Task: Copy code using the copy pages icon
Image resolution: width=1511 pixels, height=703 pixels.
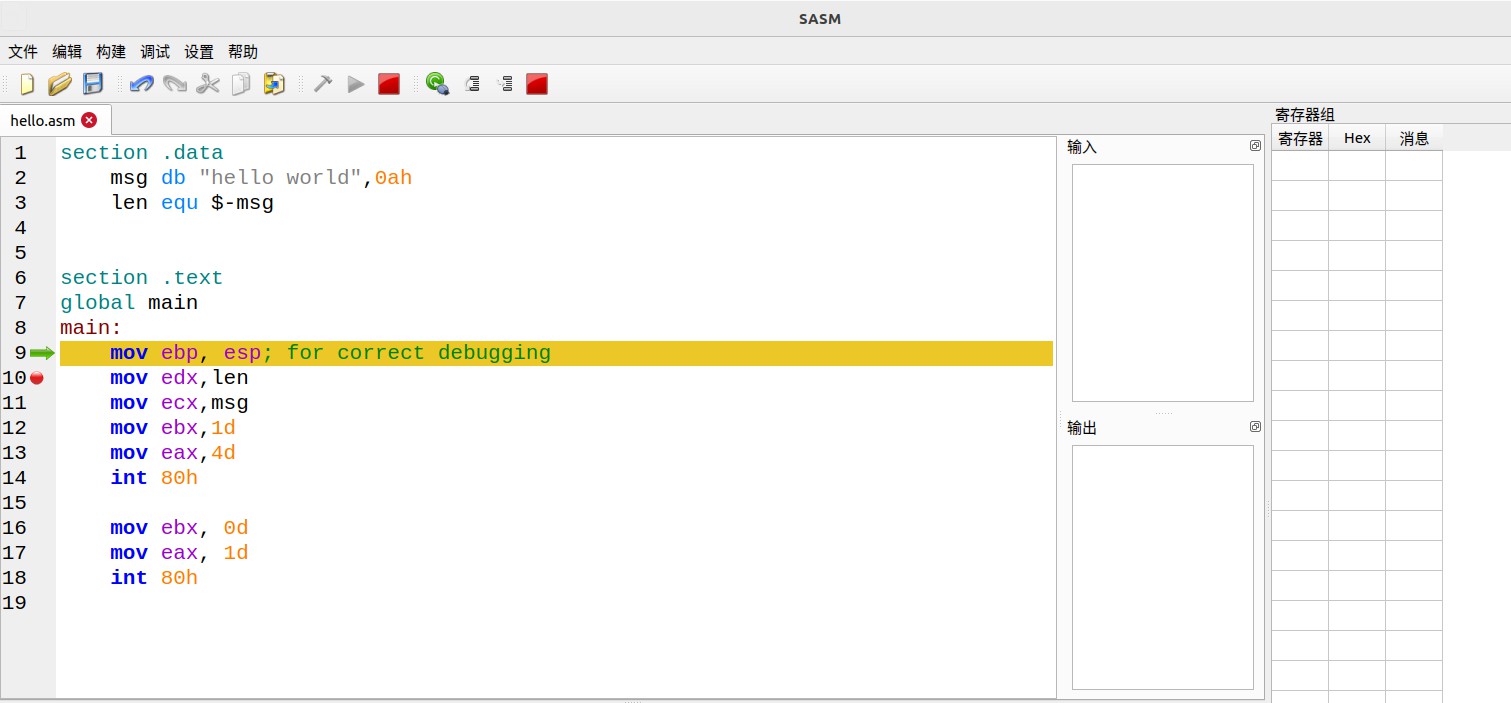Action: click(240, 84)
